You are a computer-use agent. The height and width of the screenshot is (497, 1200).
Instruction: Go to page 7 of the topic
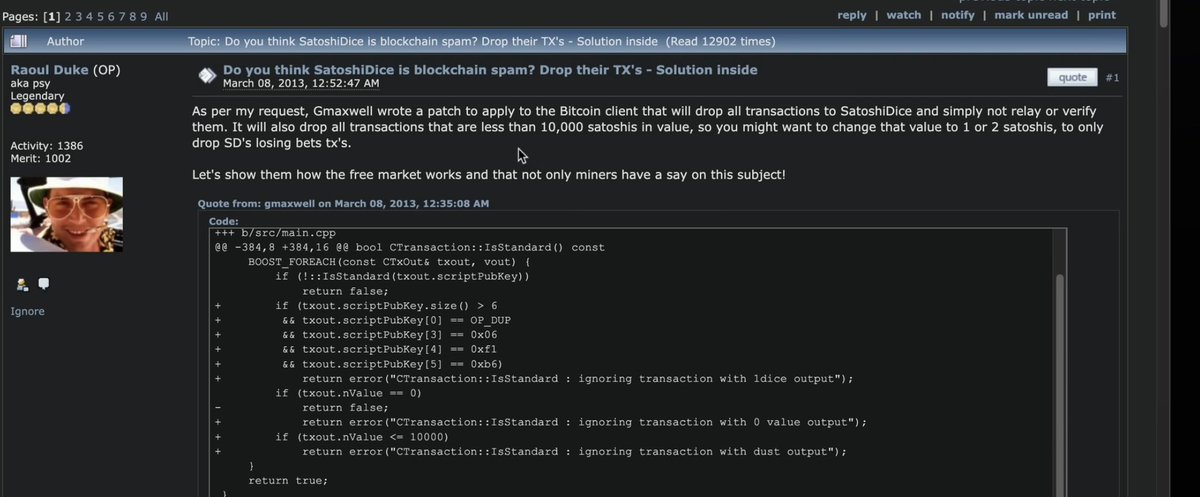click(x=122, y=17)
